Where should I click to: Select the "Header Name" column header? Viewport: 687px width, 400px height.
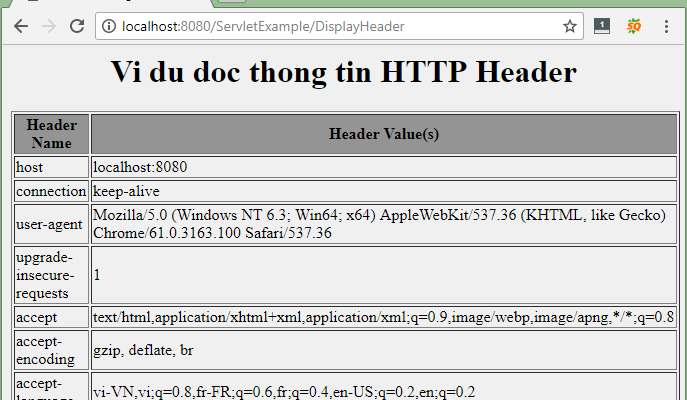52,133
